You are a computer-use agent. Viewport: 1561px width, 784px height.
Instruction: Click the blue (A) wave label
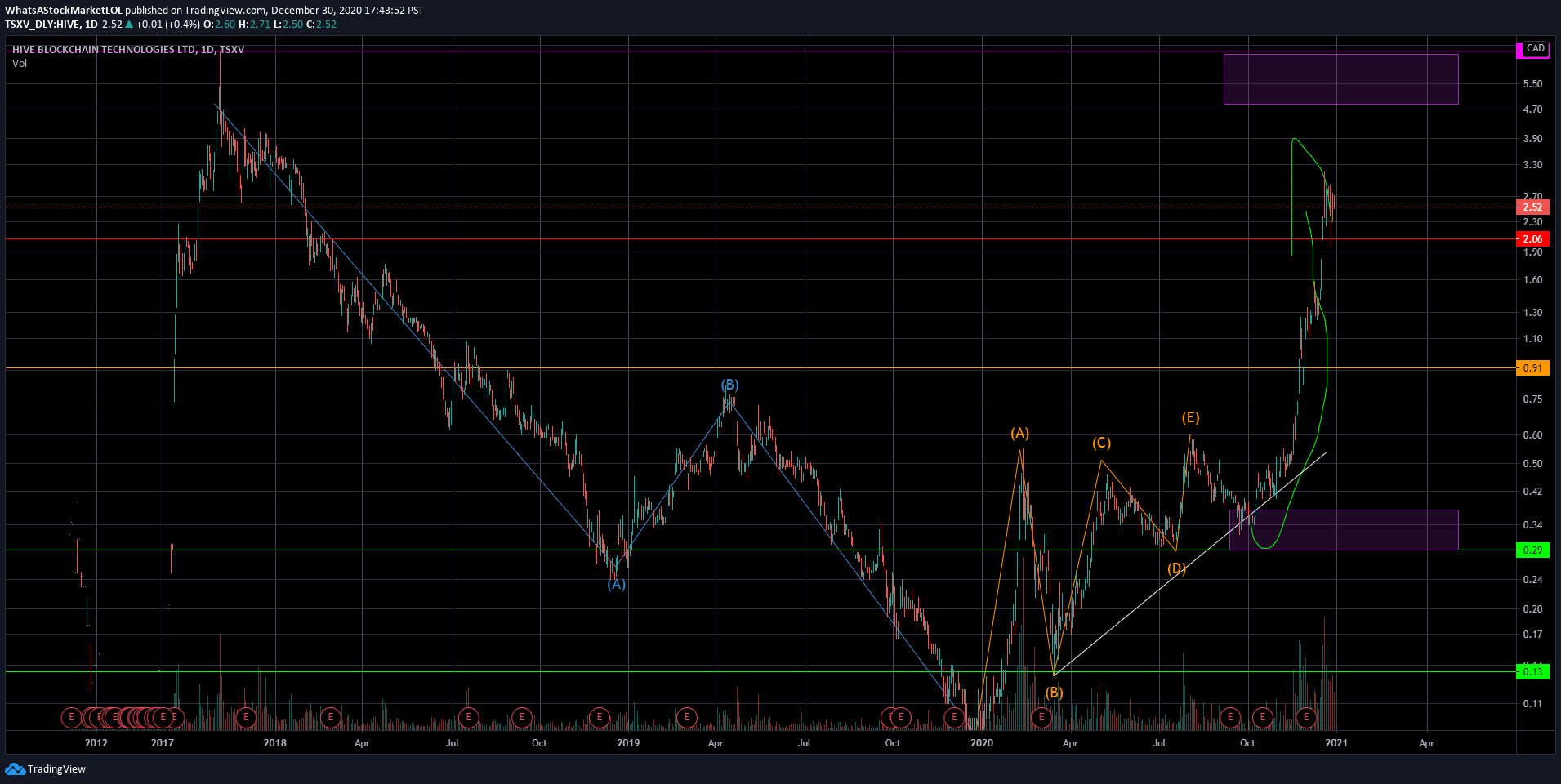point(617,584)
